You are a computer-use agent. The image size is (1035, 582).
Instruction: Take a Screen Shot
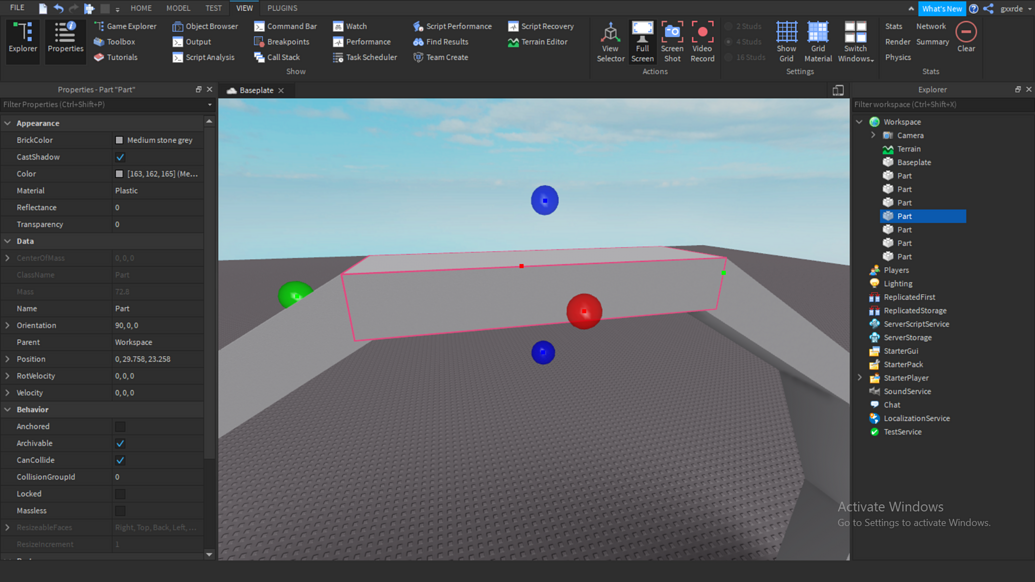pyautogui.click(x=672, y=42)
